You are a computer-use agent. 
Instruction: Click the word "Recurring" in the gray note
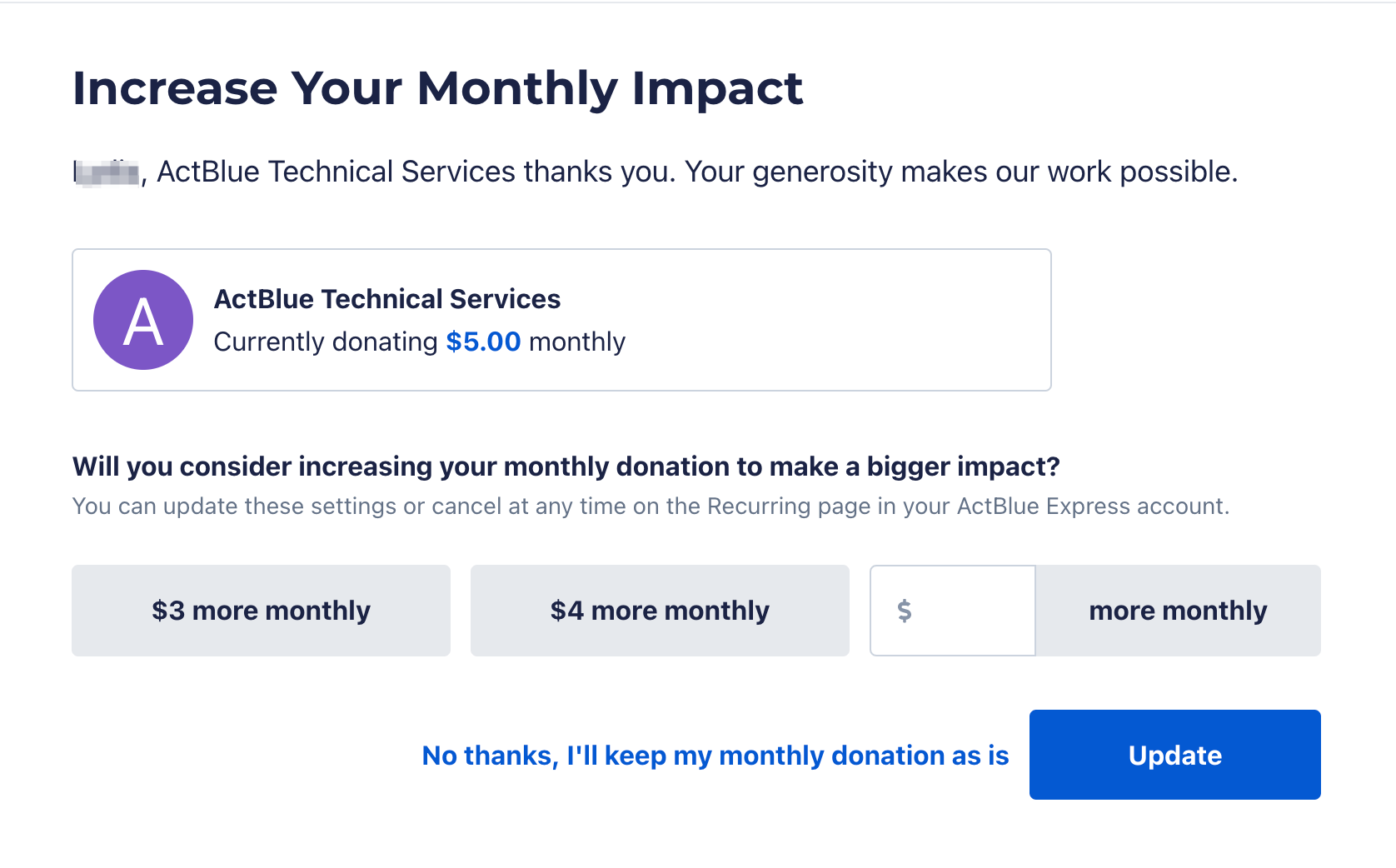pyautogui.click(x=759, y=506)
